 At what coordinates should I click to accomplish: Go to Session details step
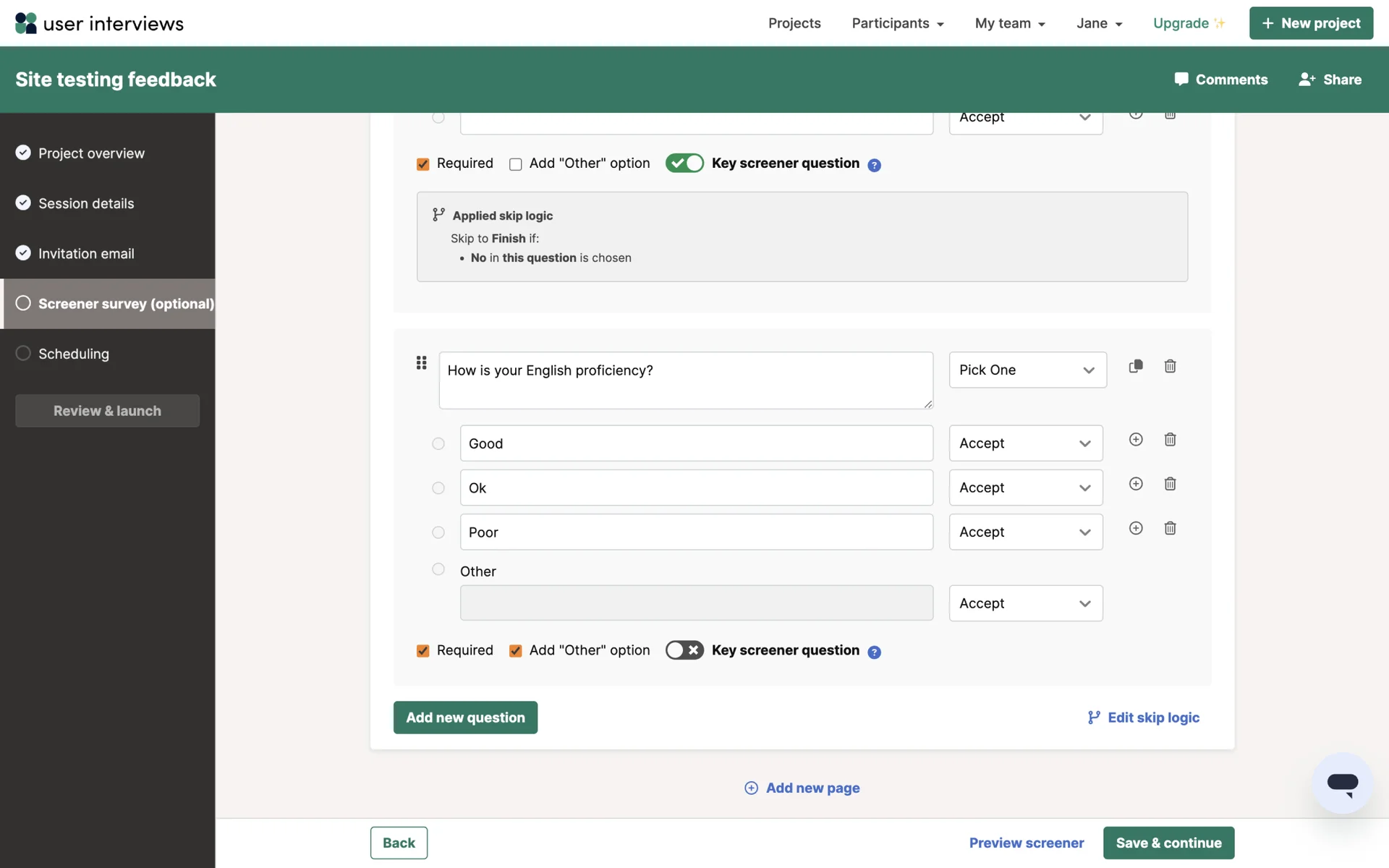[x=86, y=203]
